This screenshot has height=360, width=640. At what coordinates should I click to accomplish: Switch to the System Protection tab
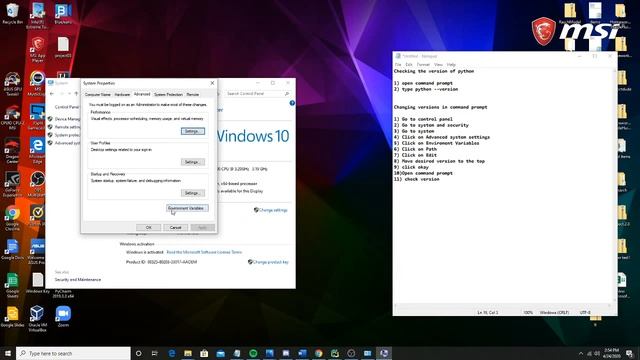168,94
